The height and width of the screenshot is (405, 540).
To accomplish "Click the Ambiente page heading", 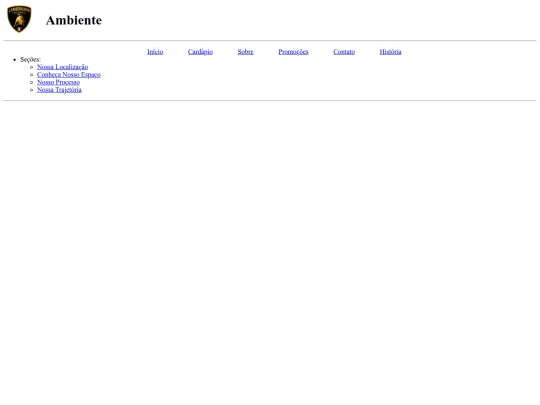I will coord(74,20).
